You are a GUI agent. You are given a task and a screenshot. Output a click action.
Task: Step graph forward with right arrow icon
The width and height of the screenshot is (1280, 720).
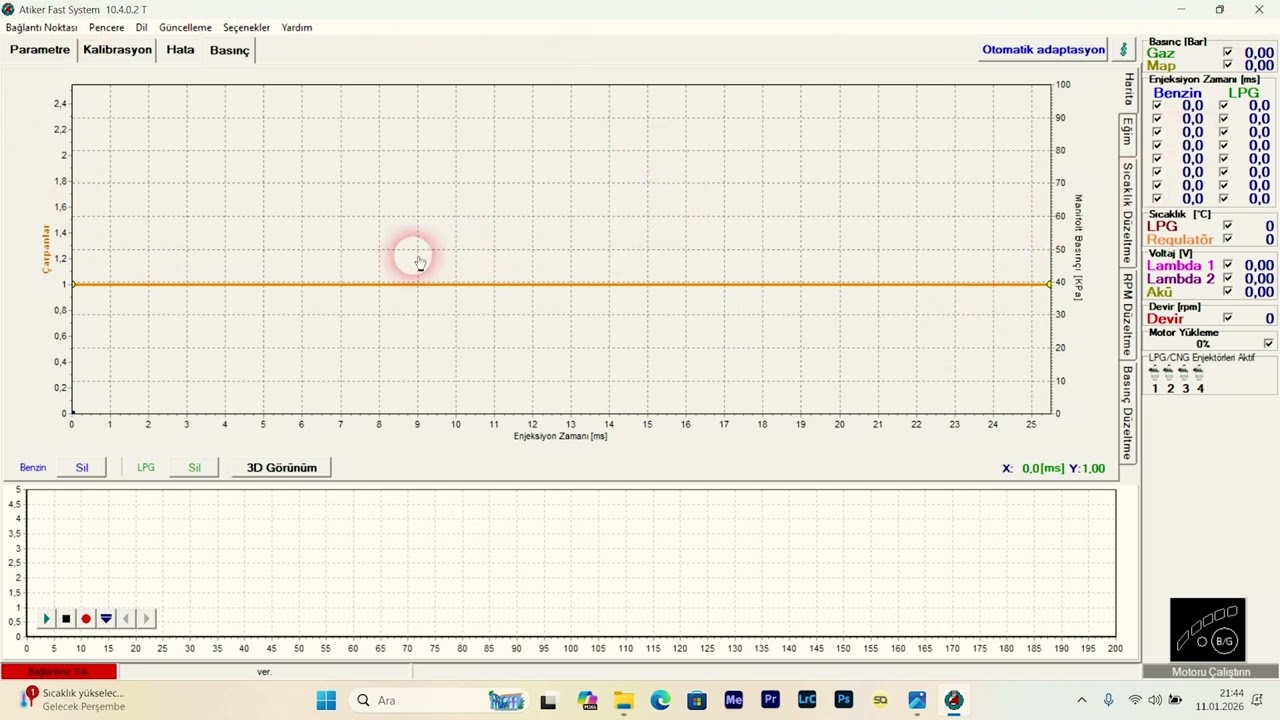[146, 619]
